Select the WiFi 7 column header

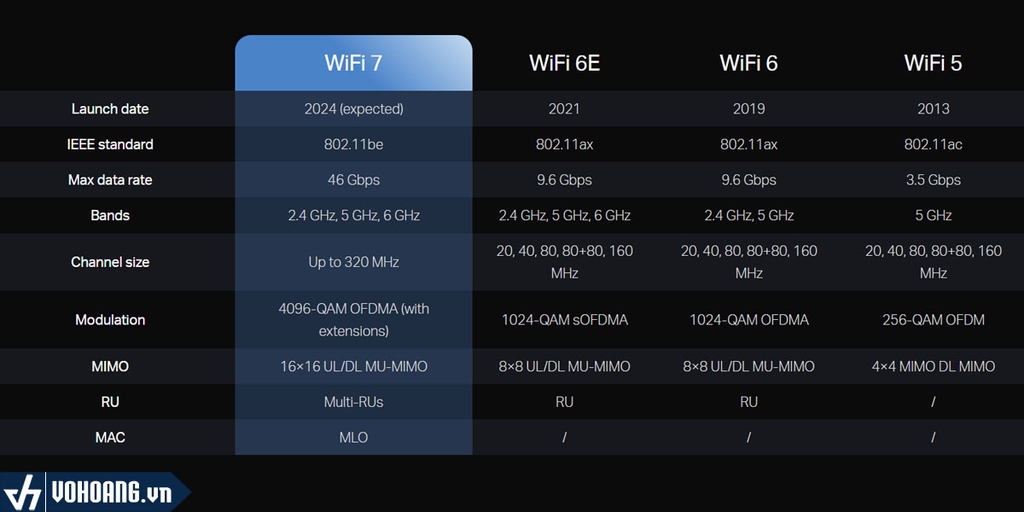point(353,63)
